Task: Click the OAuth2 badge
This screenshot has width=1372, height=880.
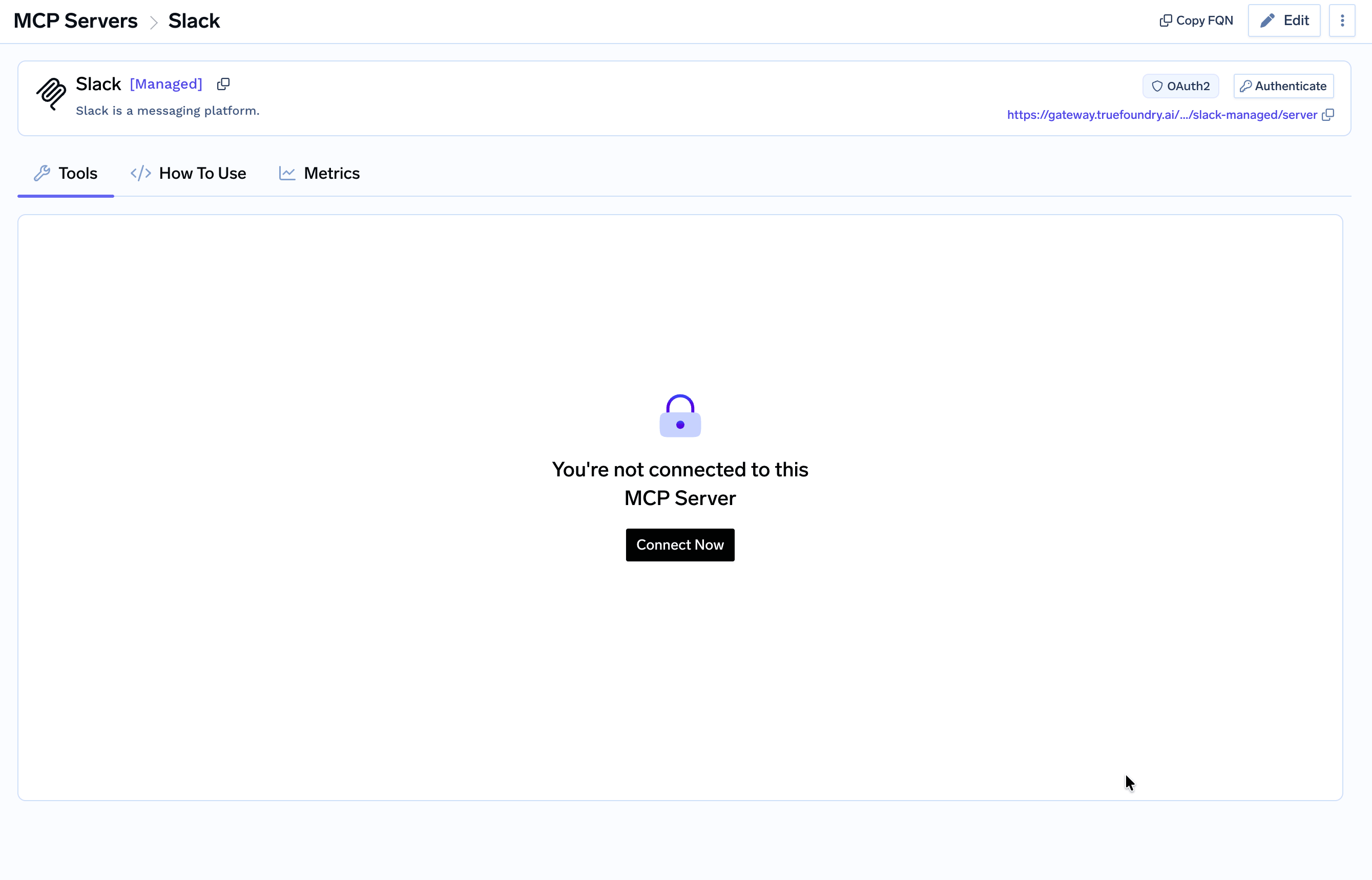Action: point(1180,86)
